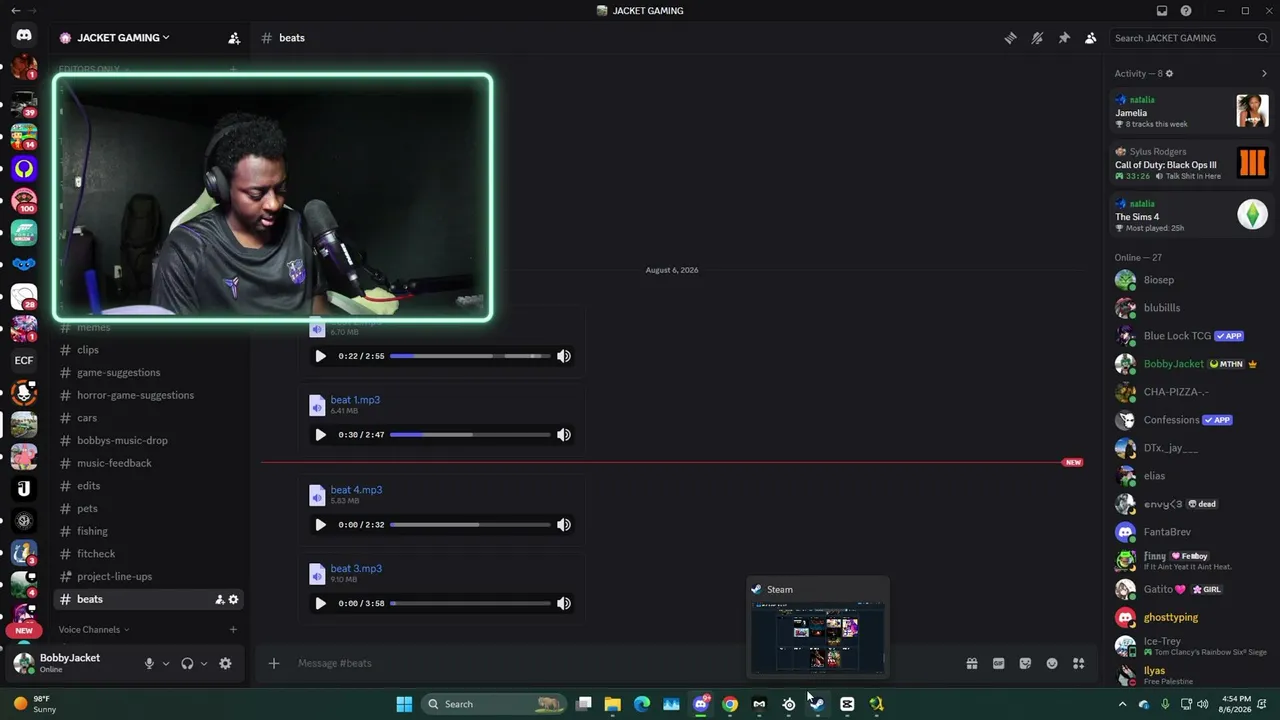
Task: Open the JACKET GAMING server dropdown
Action: (x=125, y=38)
